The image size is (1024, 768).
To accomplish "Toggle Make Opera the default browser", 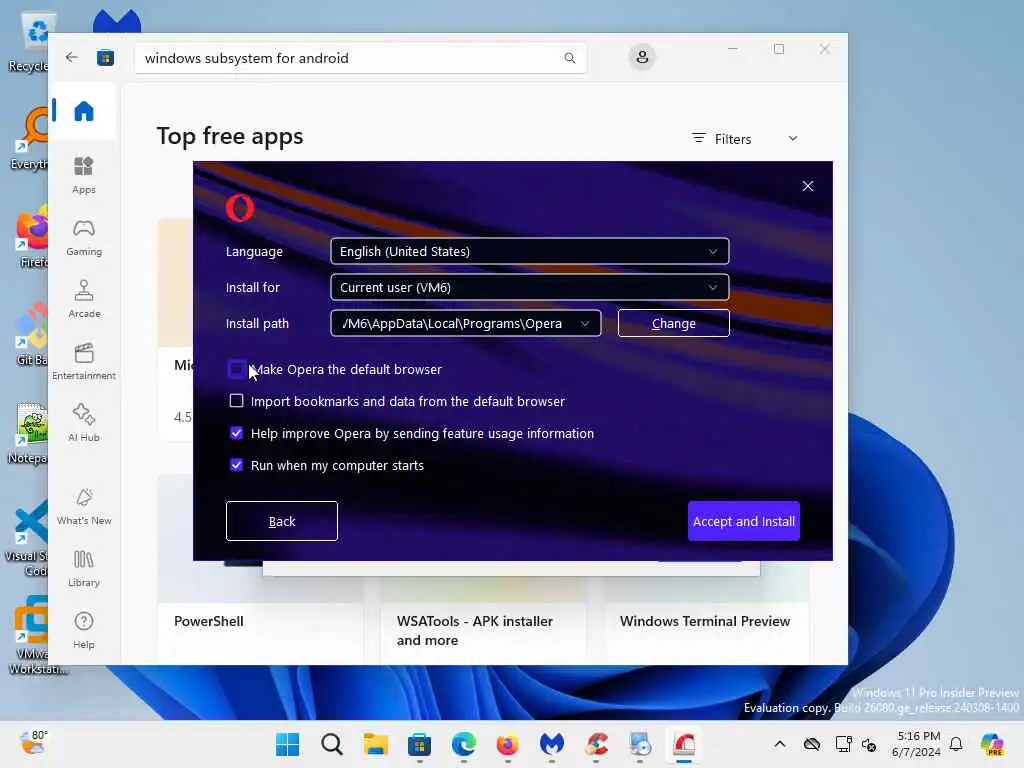I will [236, 369].
